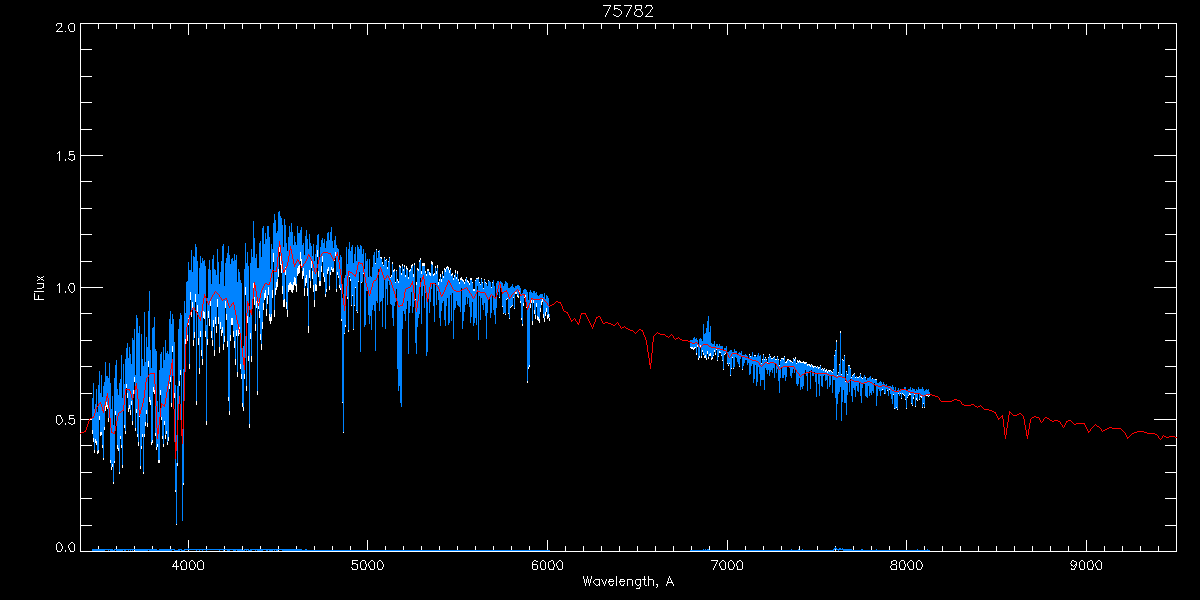Click the Wavelength, A axis label
Screen dimensions: 1200x600
(x=628, y=582)
